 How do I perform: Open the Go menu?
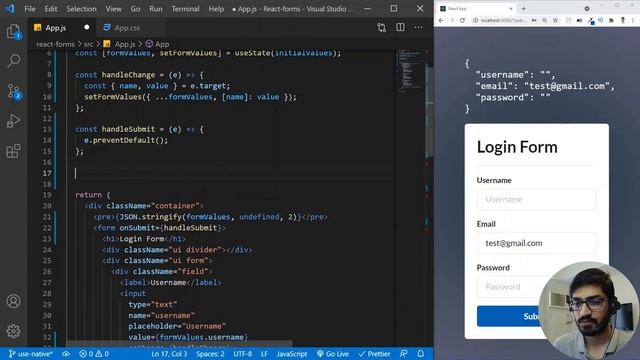pyautogui.click(x=136, y=9)
